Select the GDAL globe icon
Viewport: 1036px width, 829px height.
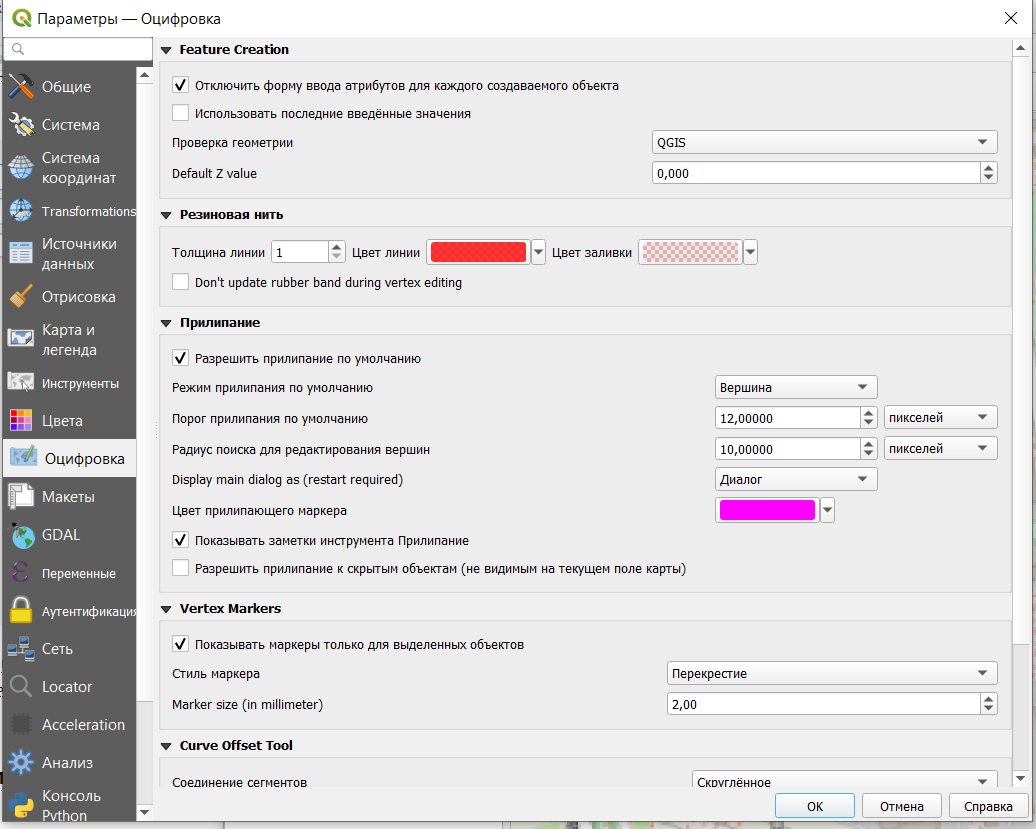[x=20, y=535]
